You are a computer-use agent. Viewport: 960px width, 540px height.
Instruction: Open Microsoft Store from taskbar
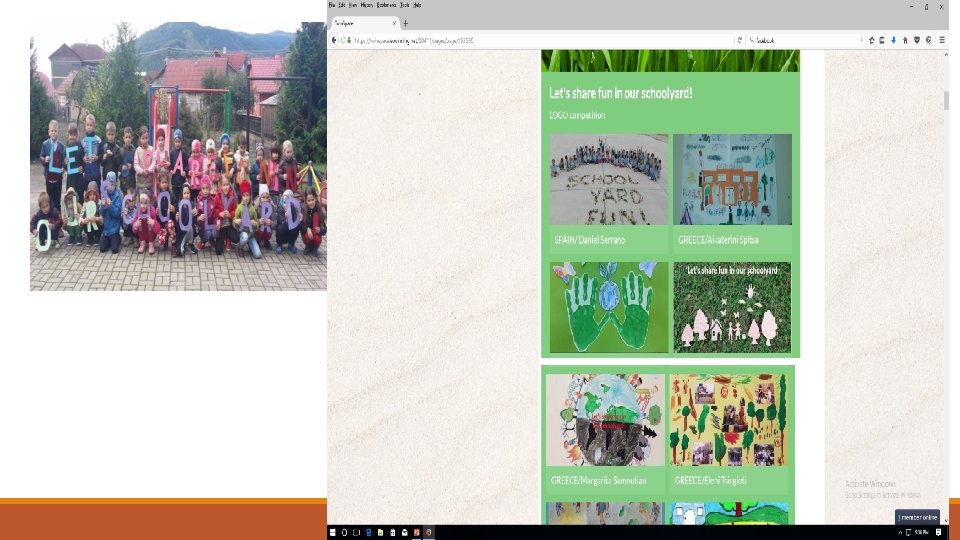point(392,533)
